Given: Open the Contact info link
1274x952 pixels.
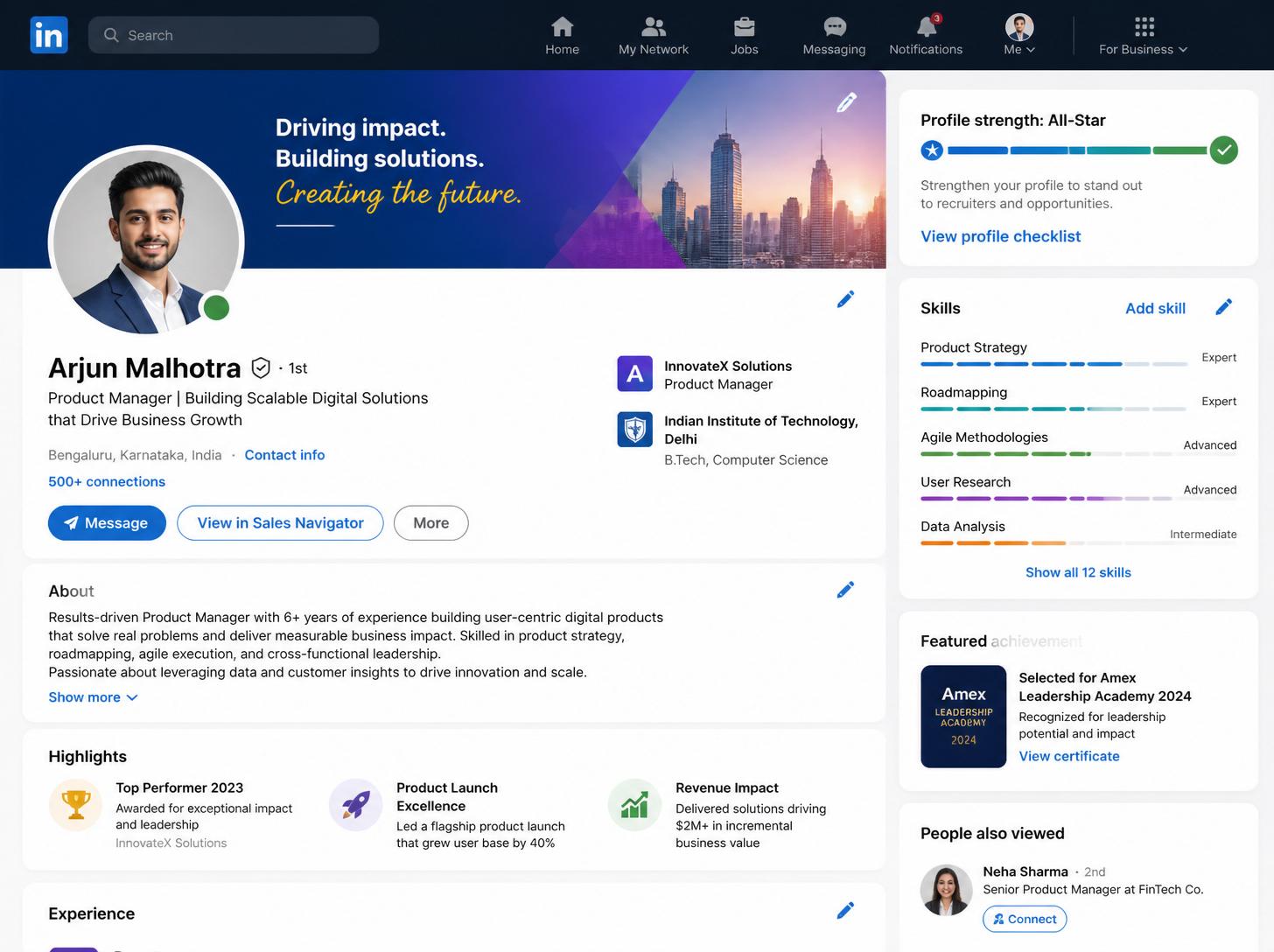Looking at the screenshot, I should 284,455.
